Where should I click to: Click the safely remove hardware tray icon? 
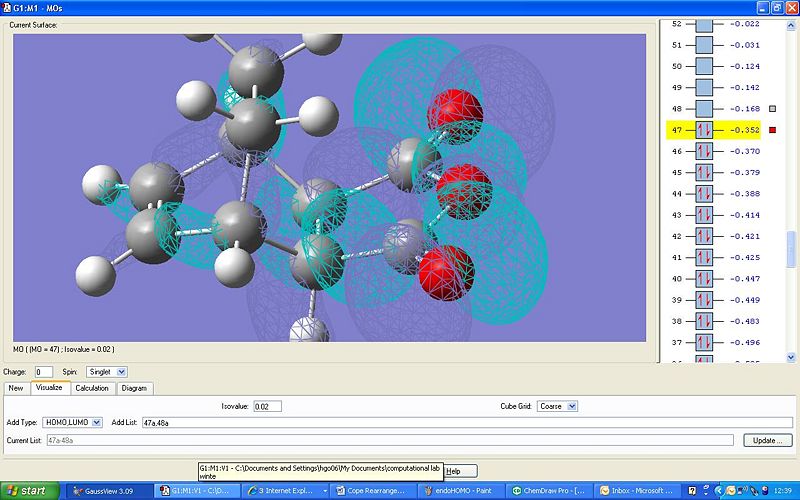(754, 490)
